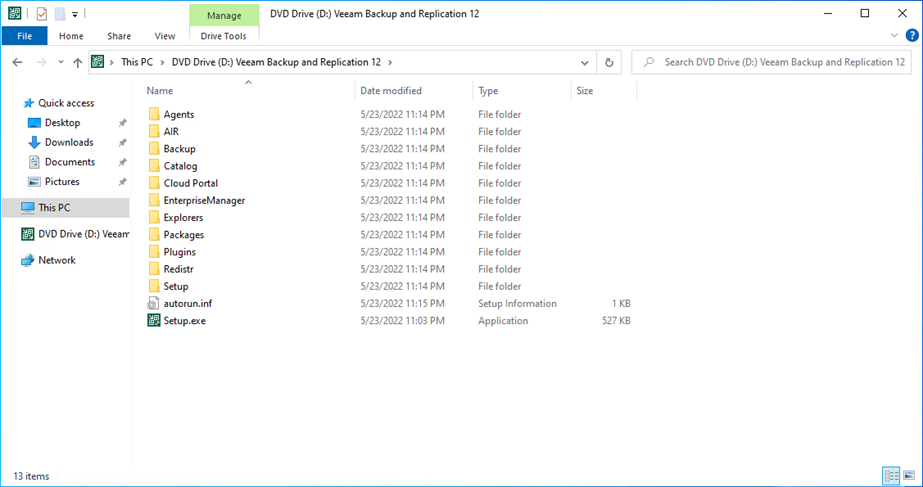This screenshot has width=923, height=487.
Task: Open the File menu
Action: (x=25, y=36)
